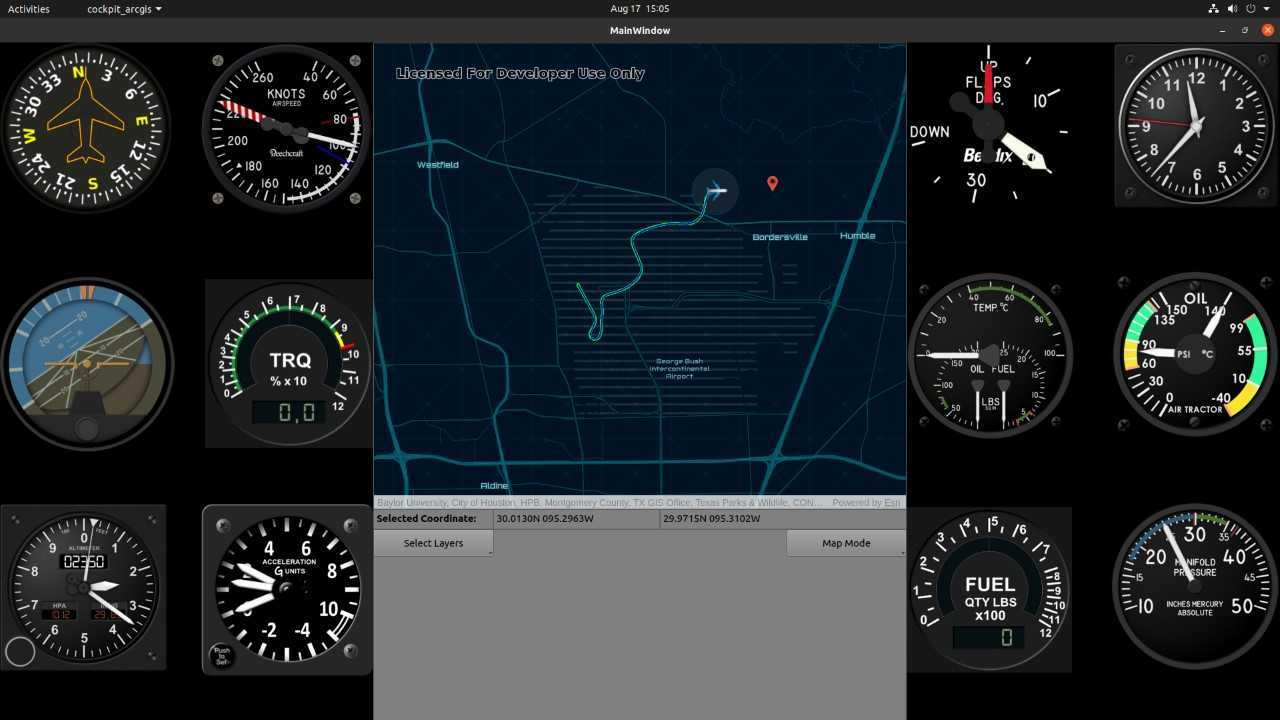Click the Humble map label
This screenshot has height=720, width=1280.
click(858, 236)
